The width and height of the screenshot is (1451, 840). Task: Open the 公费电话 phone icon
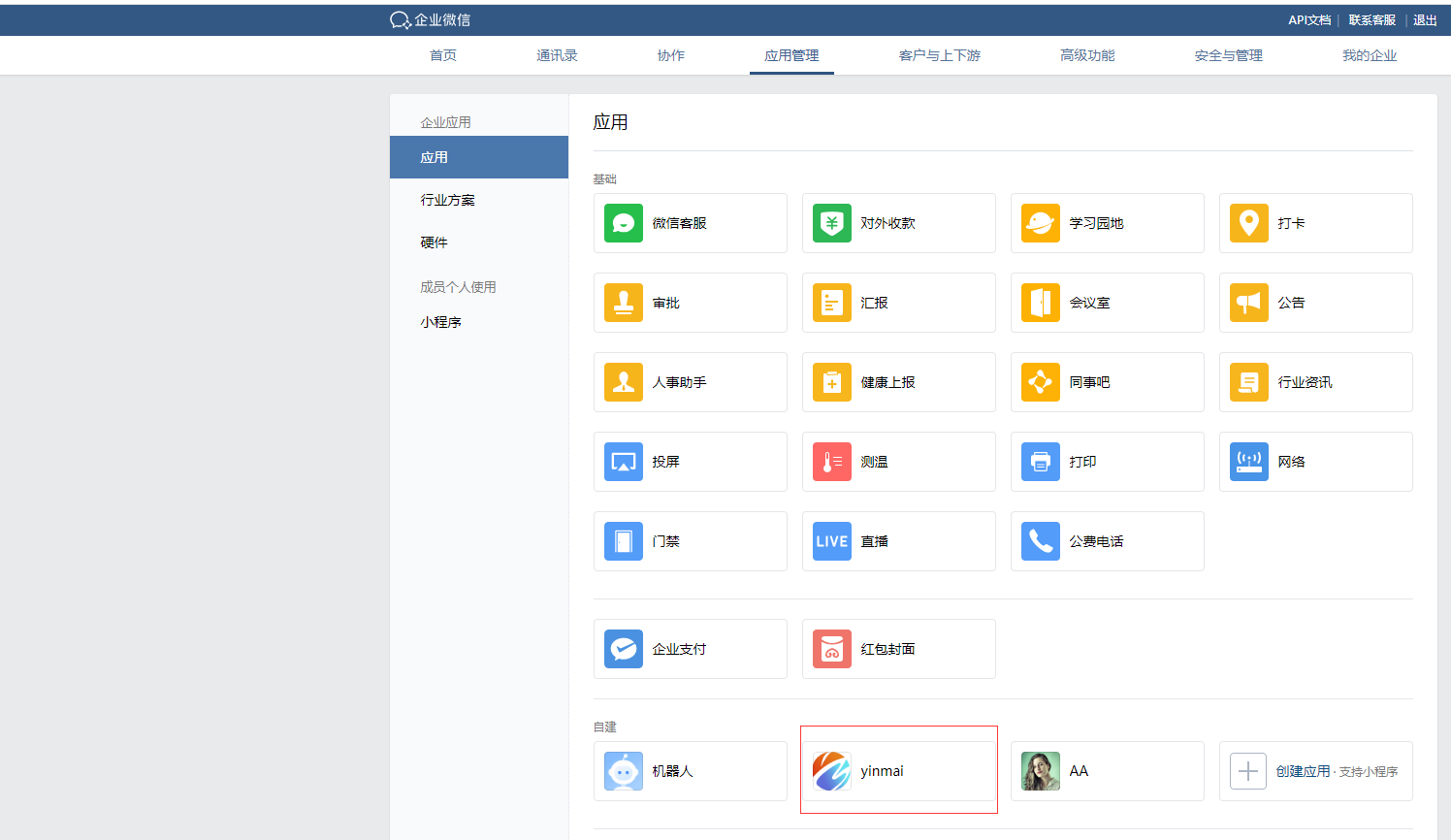[x=1040, y=541]
